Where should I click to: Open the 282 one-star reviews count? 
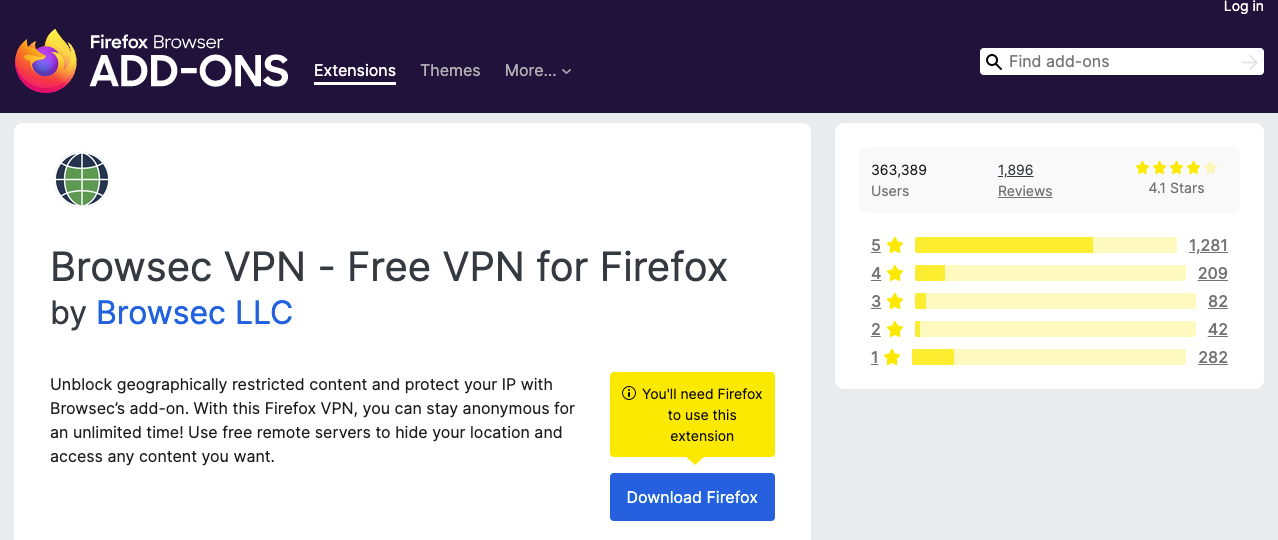coord(1213,357)
